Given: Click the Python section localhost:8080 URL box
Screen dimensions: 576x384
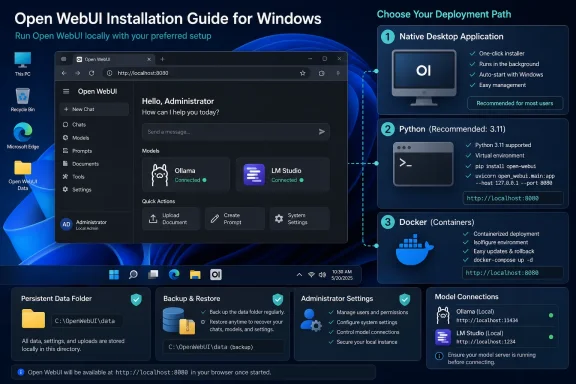Looking at the screenshot, I should tap(513, 198).
